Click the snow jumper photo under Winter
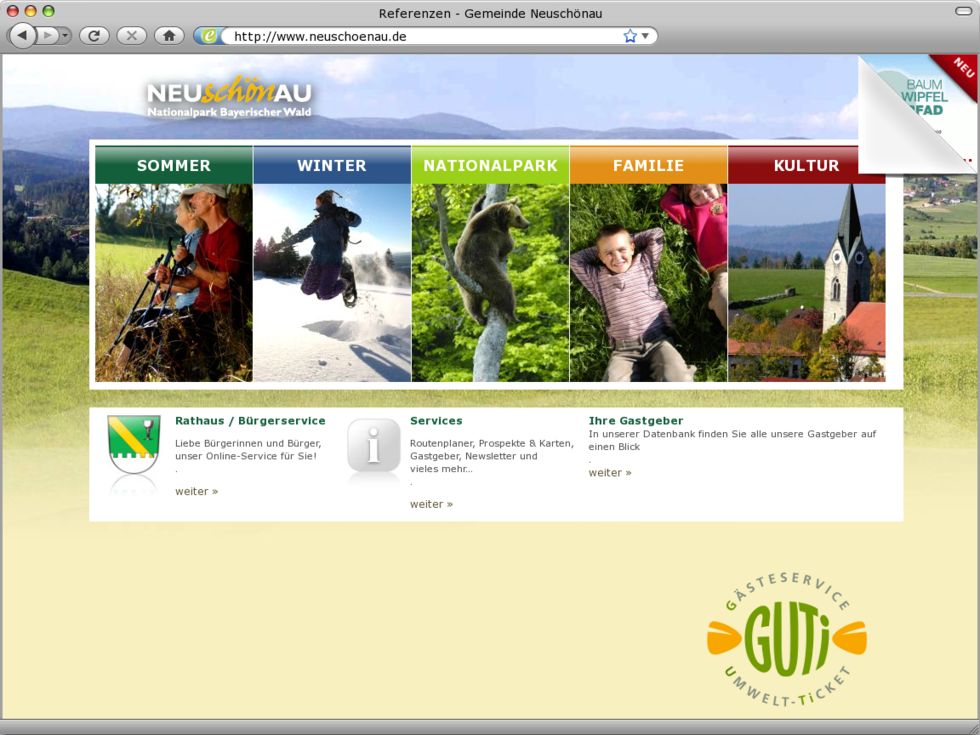Image resolution: width=980 pixels, height=735 pixels. [332, 282]
